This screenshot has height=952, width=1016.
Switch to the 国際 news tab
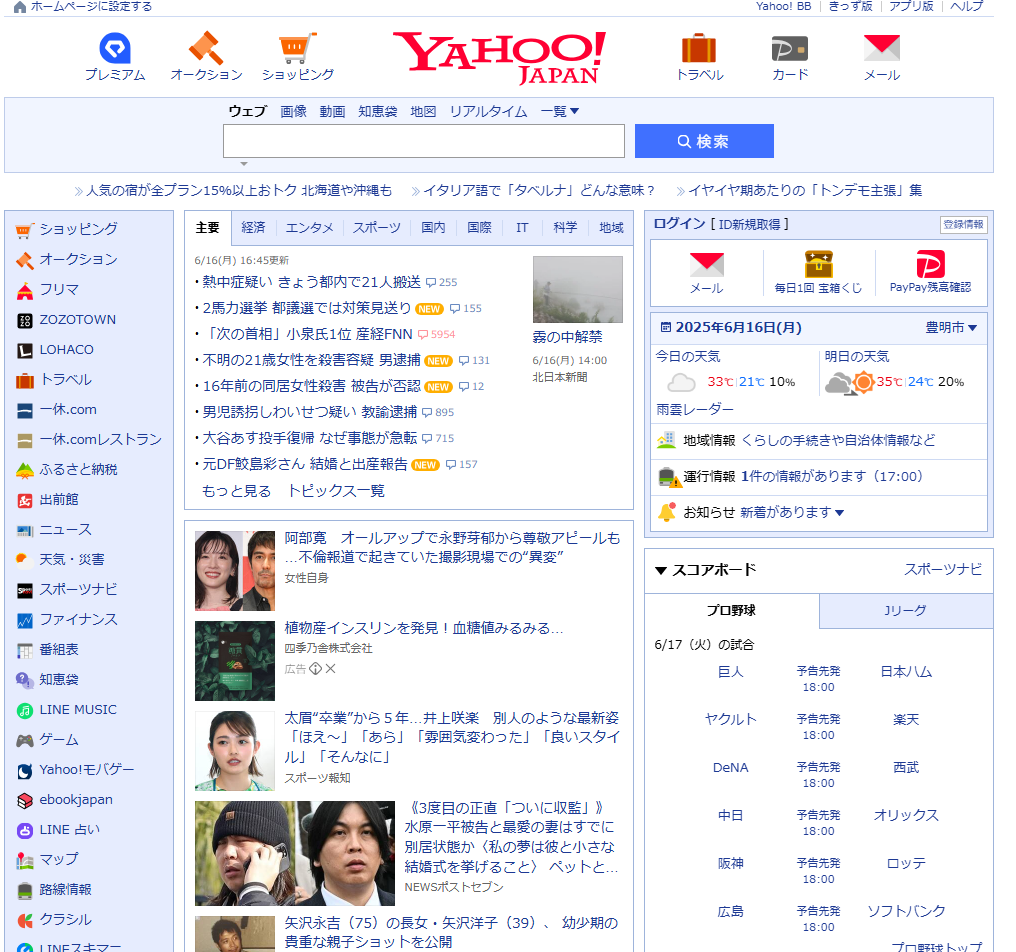tap(479, 227)
